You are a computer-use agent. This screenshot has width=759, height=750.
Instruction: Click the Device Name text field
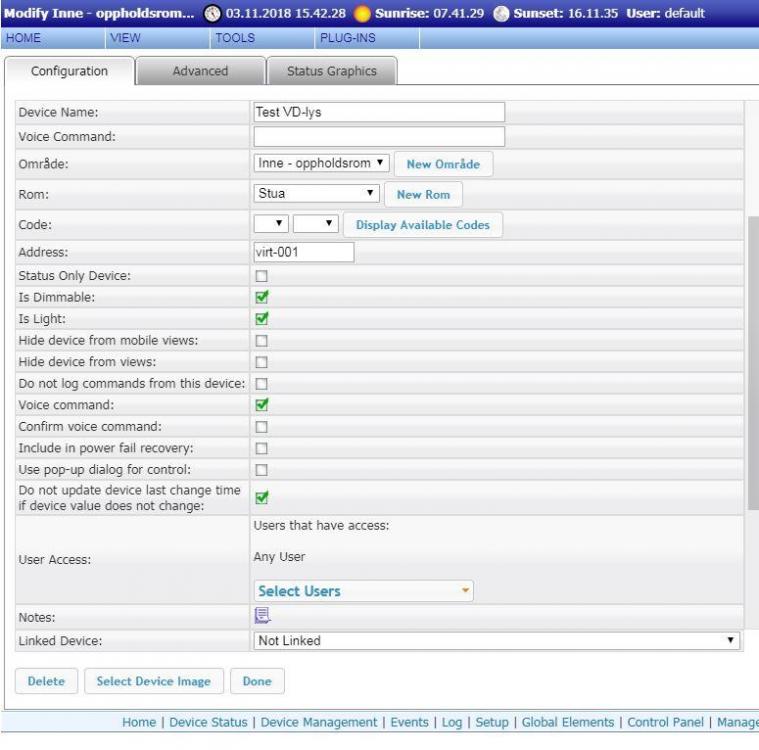(379, 112)
